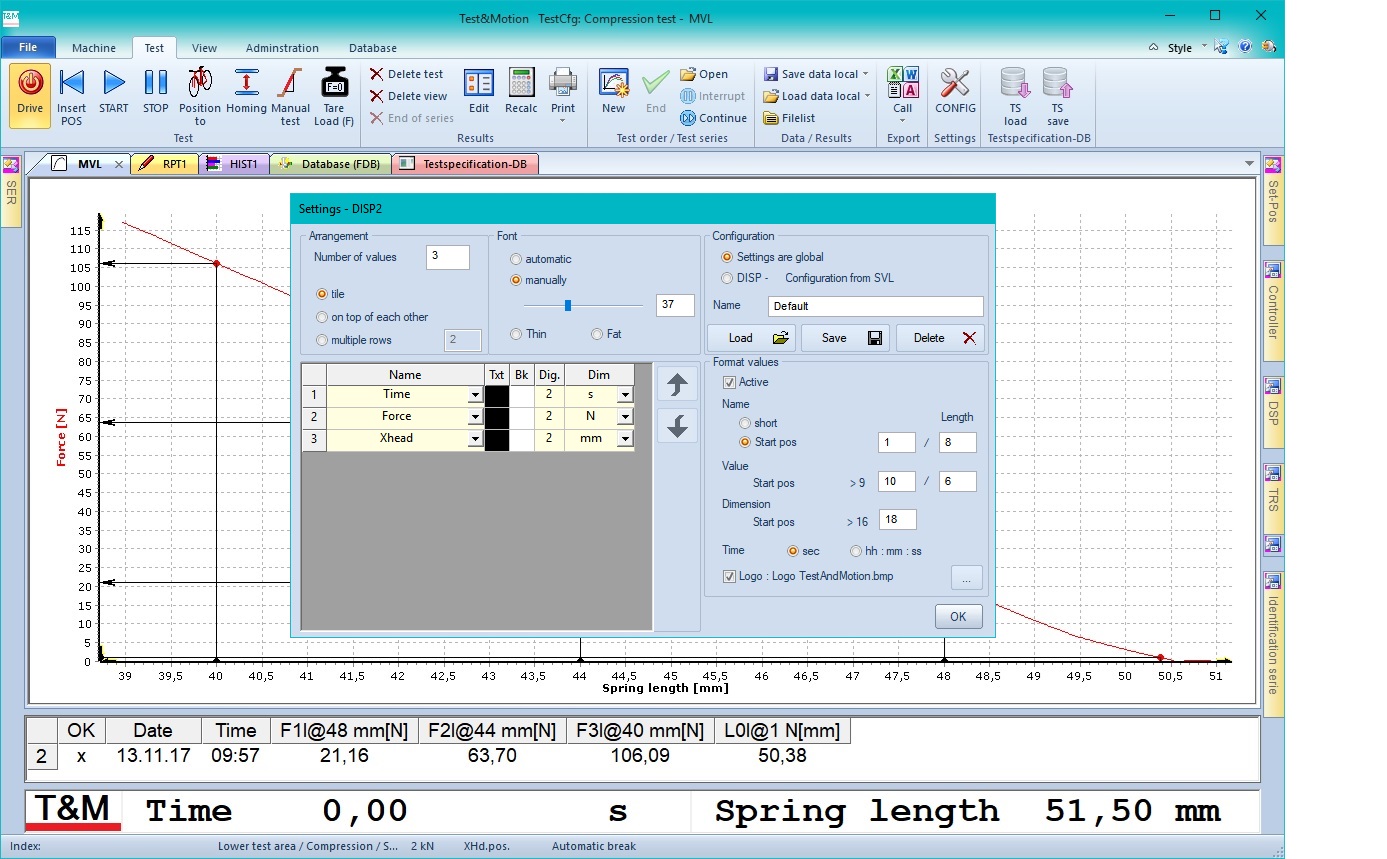This screenshot has height=859, width=1387.
Task: Open the Filelist
Action: (x=789, y=118)
